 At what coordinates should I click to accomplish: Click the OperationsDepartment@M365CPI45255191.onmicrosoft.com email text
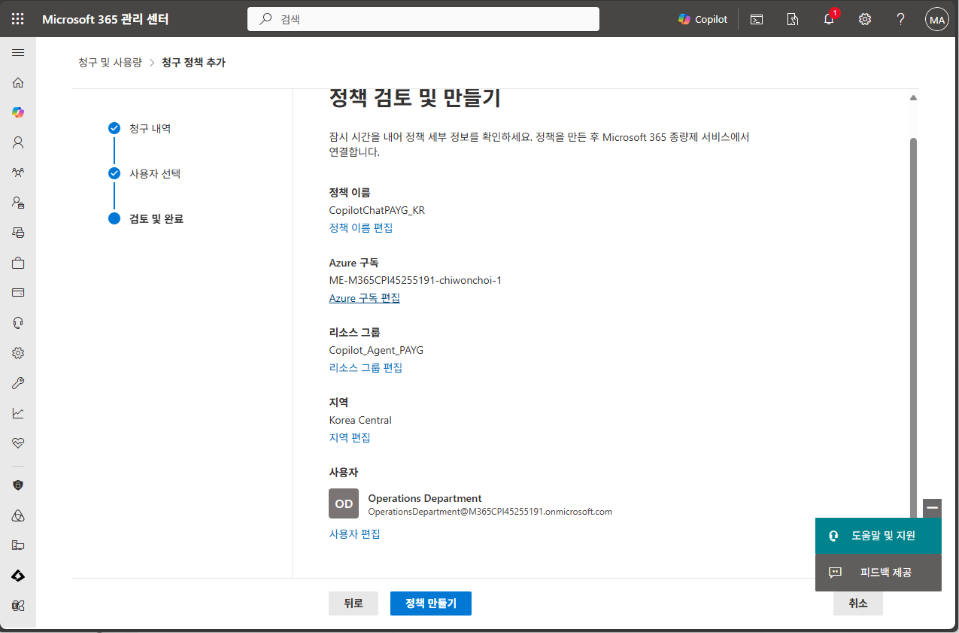point(490,512)
